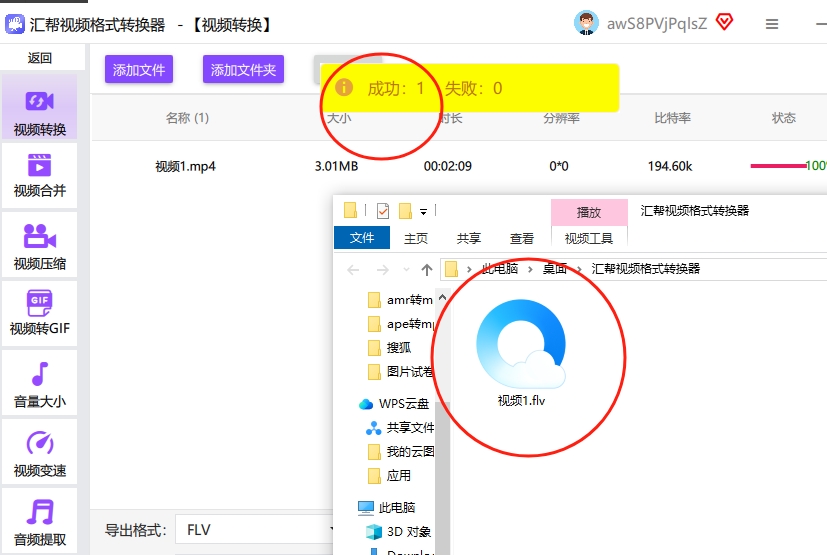
Task: Select the 图片试卷 folder in tree
Action: [400, 372]
